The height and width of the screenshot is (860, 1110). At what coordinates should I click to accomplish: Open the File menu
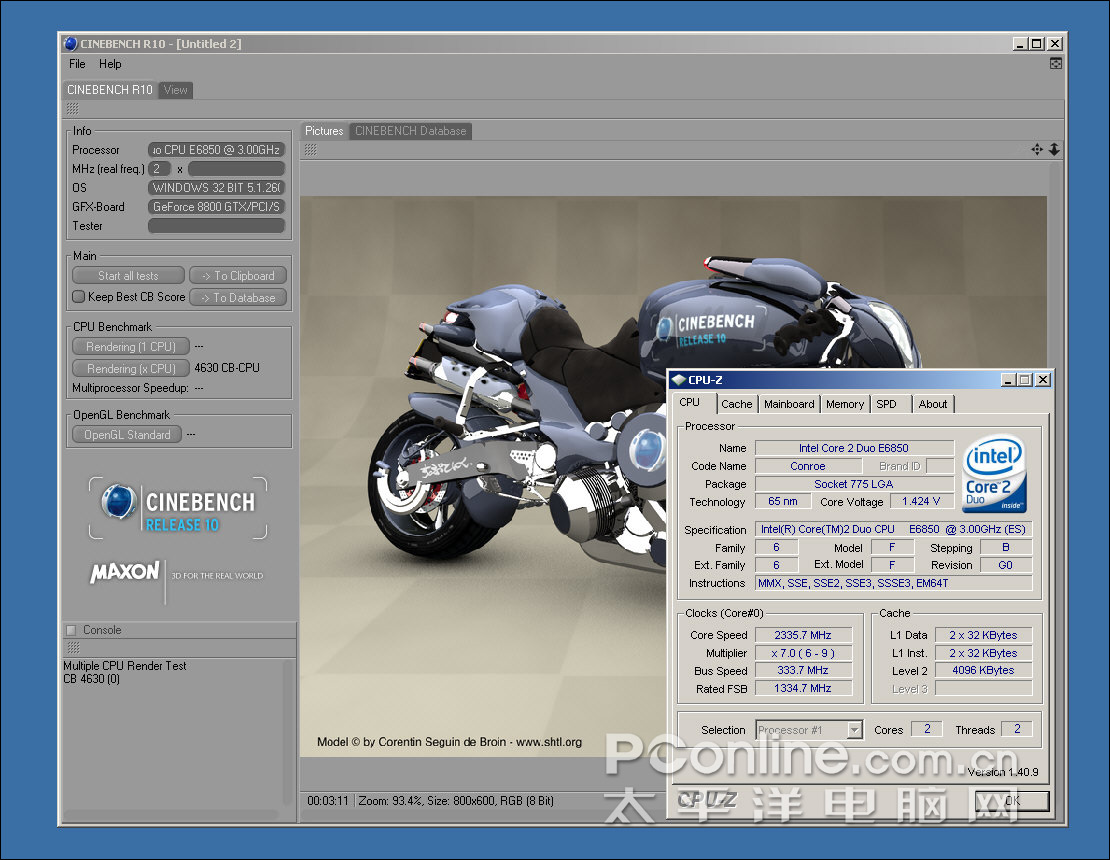tap(77, 64)
